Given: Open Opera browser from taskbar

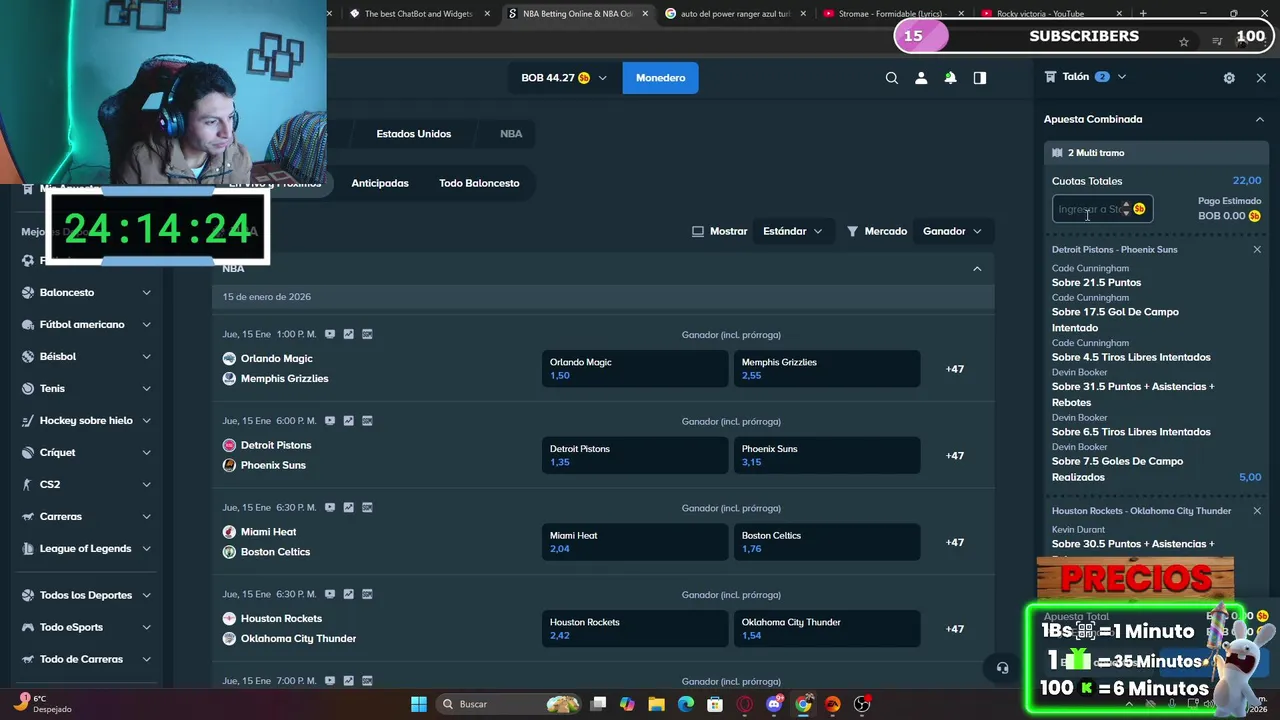Looking at the screenshot, I should click(744, 704).
